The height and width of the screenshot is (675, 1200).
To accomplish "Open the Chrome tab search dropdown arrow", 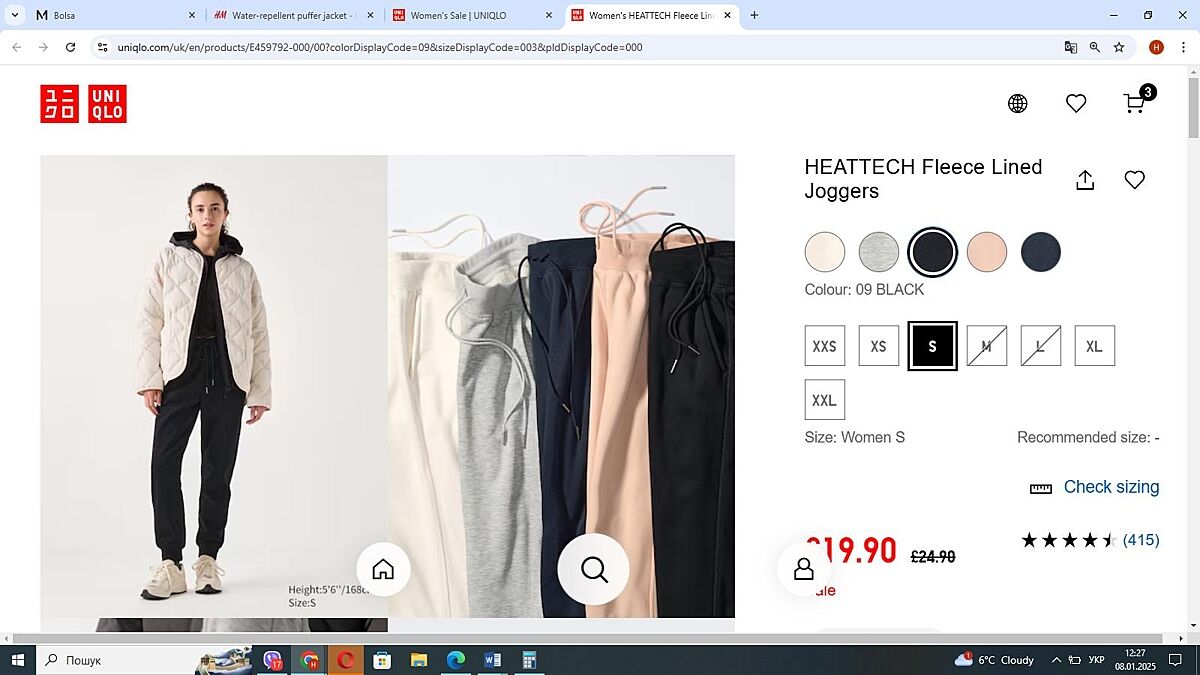I will [15, 15].
